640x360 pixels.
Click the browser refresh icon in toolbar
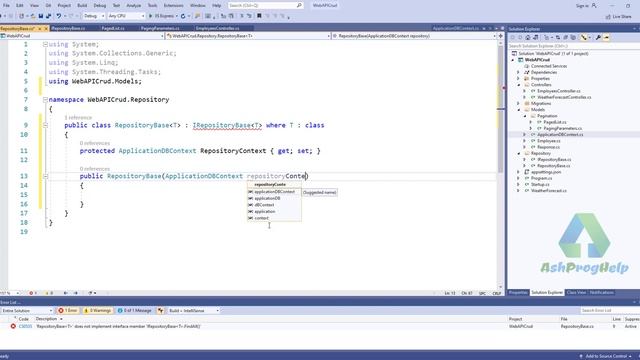[x=183, y=16]
